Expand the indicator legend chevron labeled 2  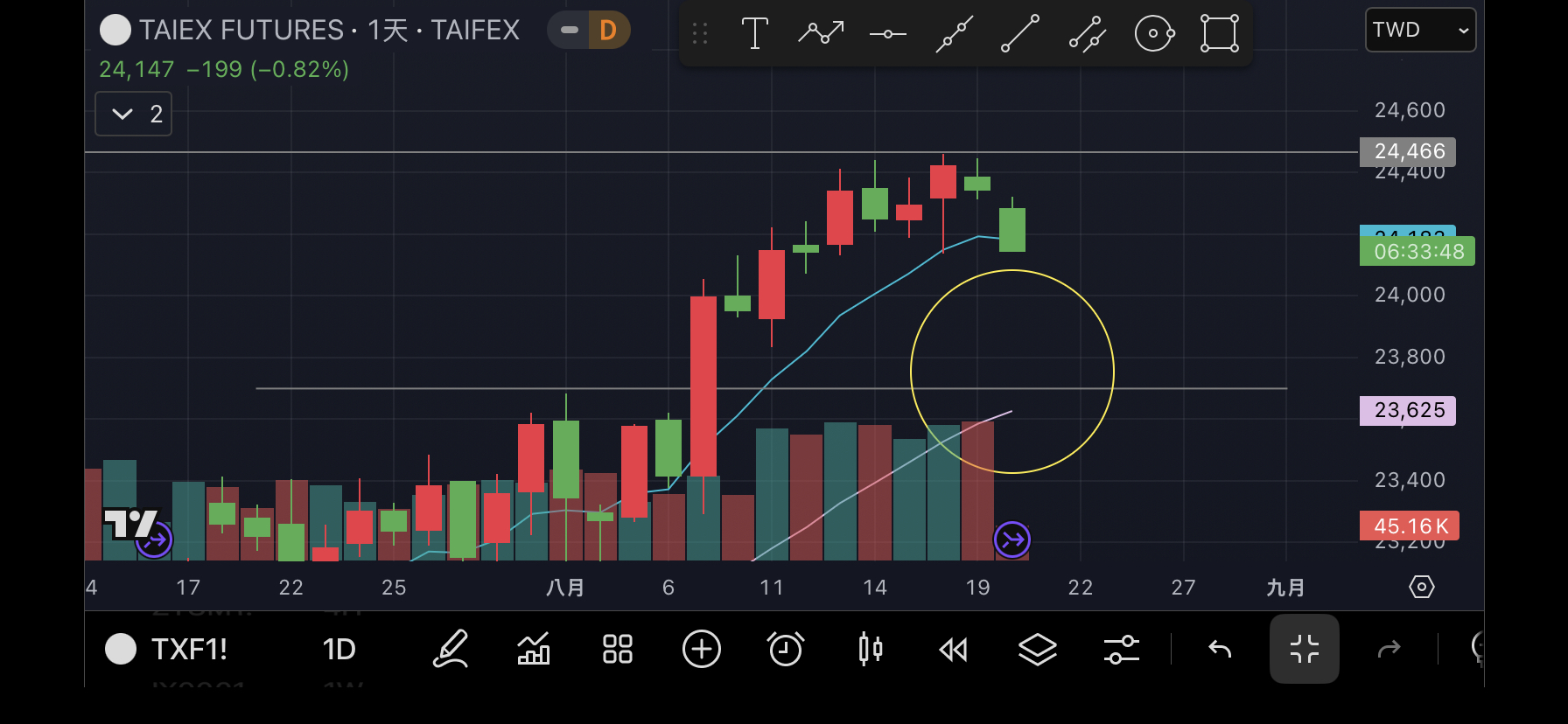tap(133, 115)
